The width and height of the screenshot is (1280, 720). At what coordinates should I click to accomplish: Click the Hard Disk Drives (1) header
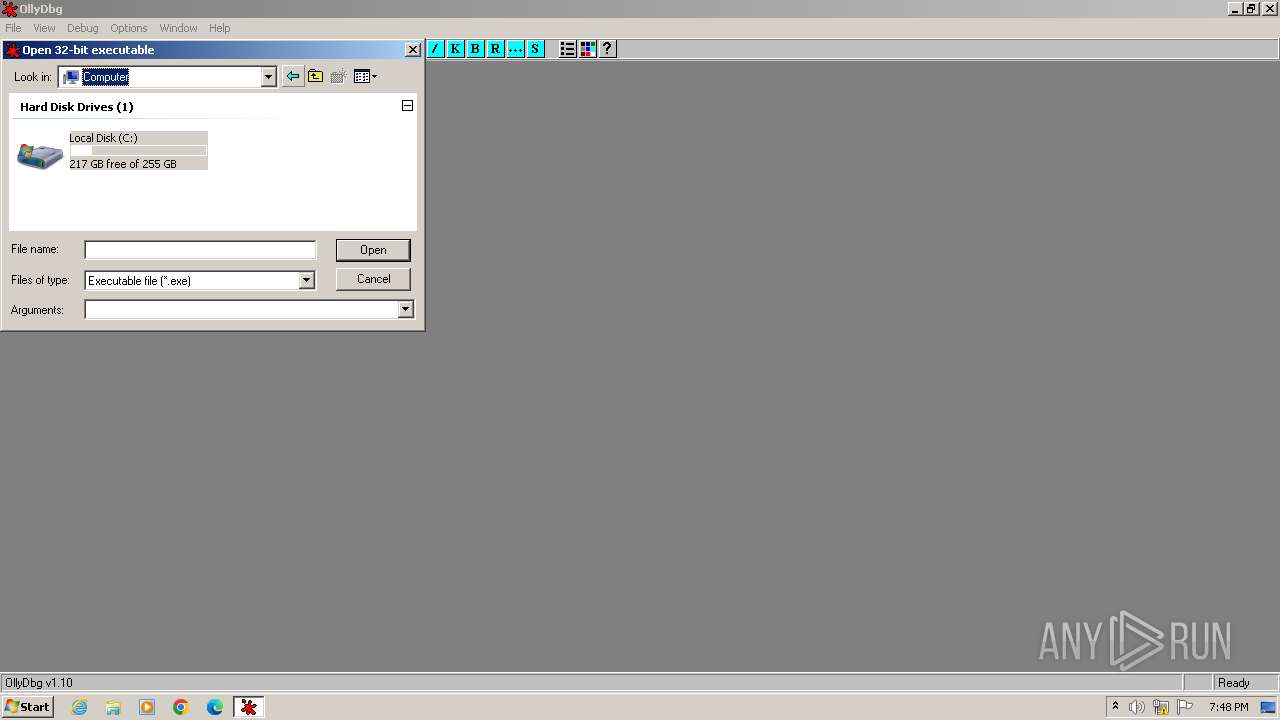76,107
